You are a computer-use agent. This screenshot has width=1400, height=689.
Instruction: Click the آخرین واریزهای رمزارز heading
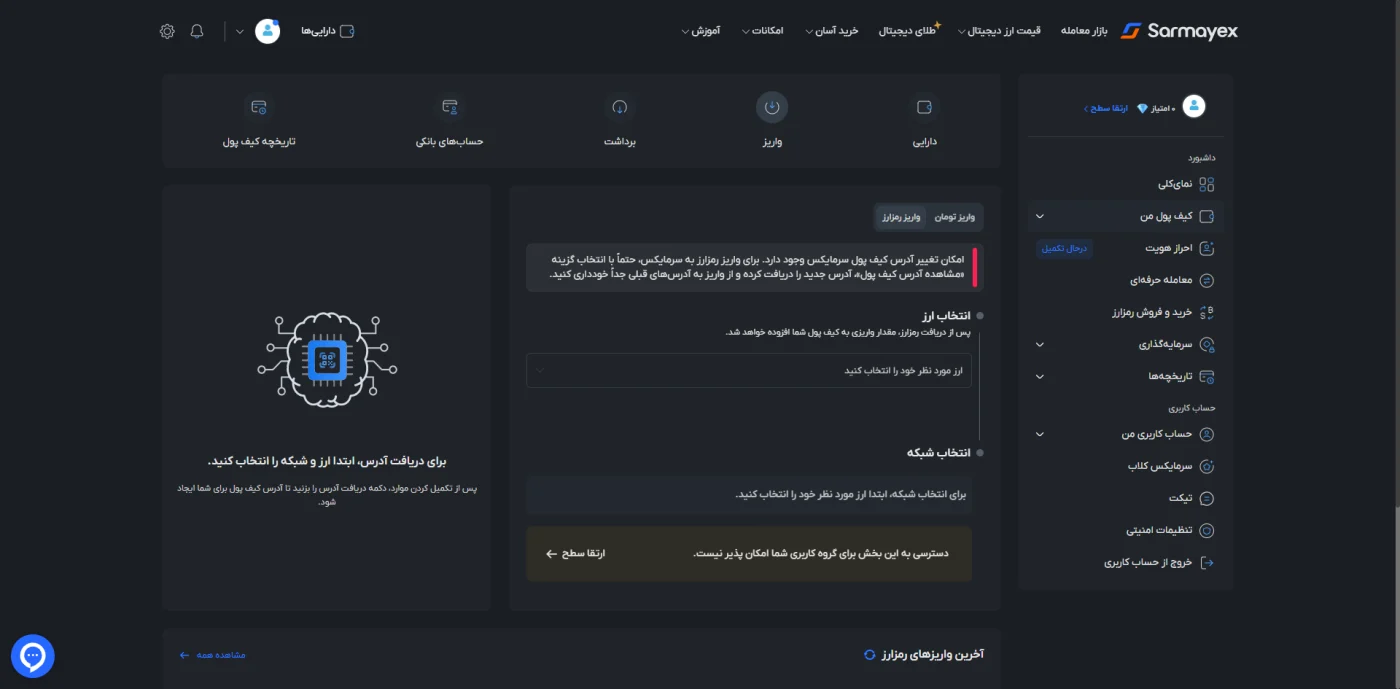pos(932,655)
